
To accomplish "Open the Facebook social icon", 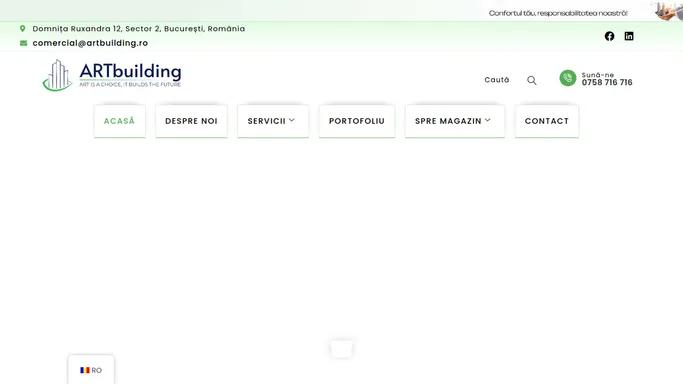I will tap(609, 36).
